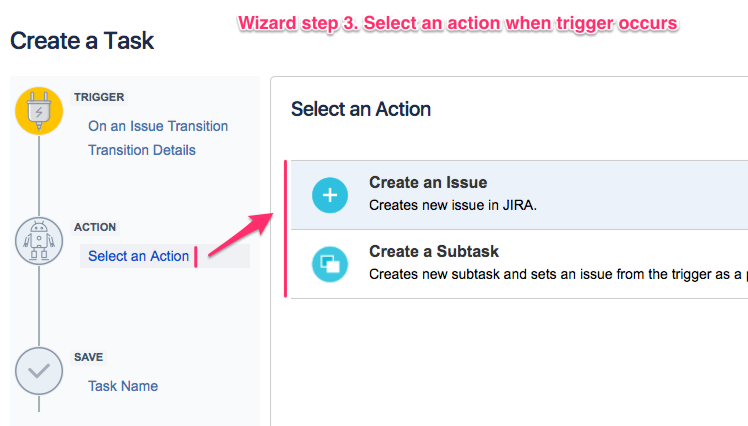Jump to the Task Name step
This screenshot has width=748, height=426.
tap(123, 386)
